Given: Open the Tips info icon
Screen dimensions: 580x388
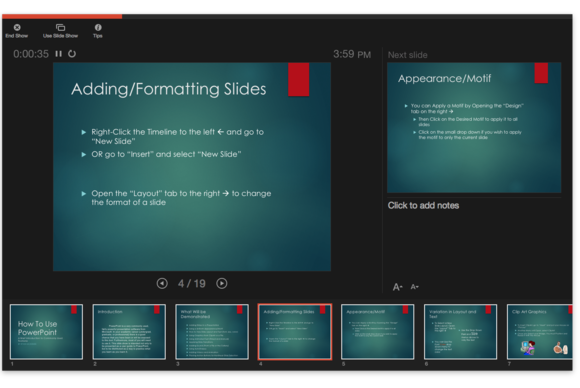Looking at the screenshot, I should point(98,27).
